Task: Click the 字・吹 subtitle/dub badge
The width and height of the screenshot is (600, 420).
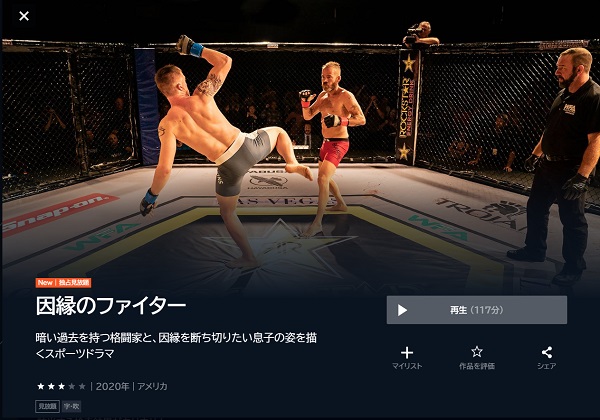Action: click(x=72, y=406)
